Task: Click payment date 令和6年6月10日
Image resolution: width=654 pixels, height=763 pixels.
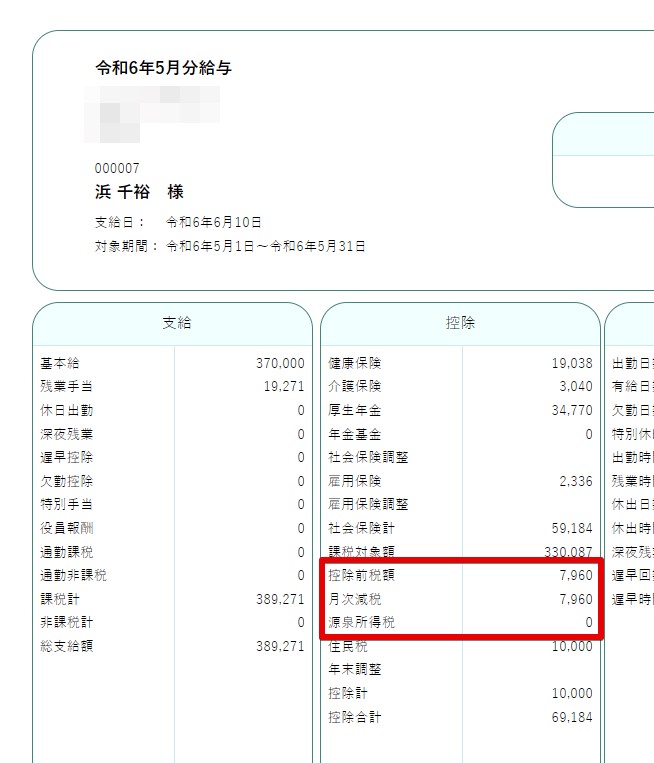Action: click(x=214, y=222)
